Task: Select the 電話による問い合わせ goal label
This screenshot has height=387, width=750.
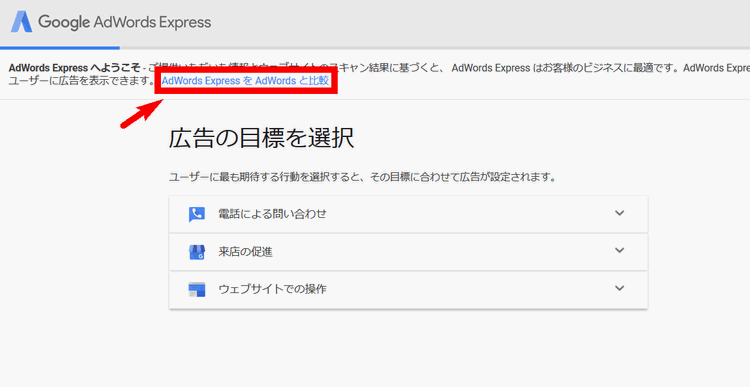Action: (x=272, y=214)
